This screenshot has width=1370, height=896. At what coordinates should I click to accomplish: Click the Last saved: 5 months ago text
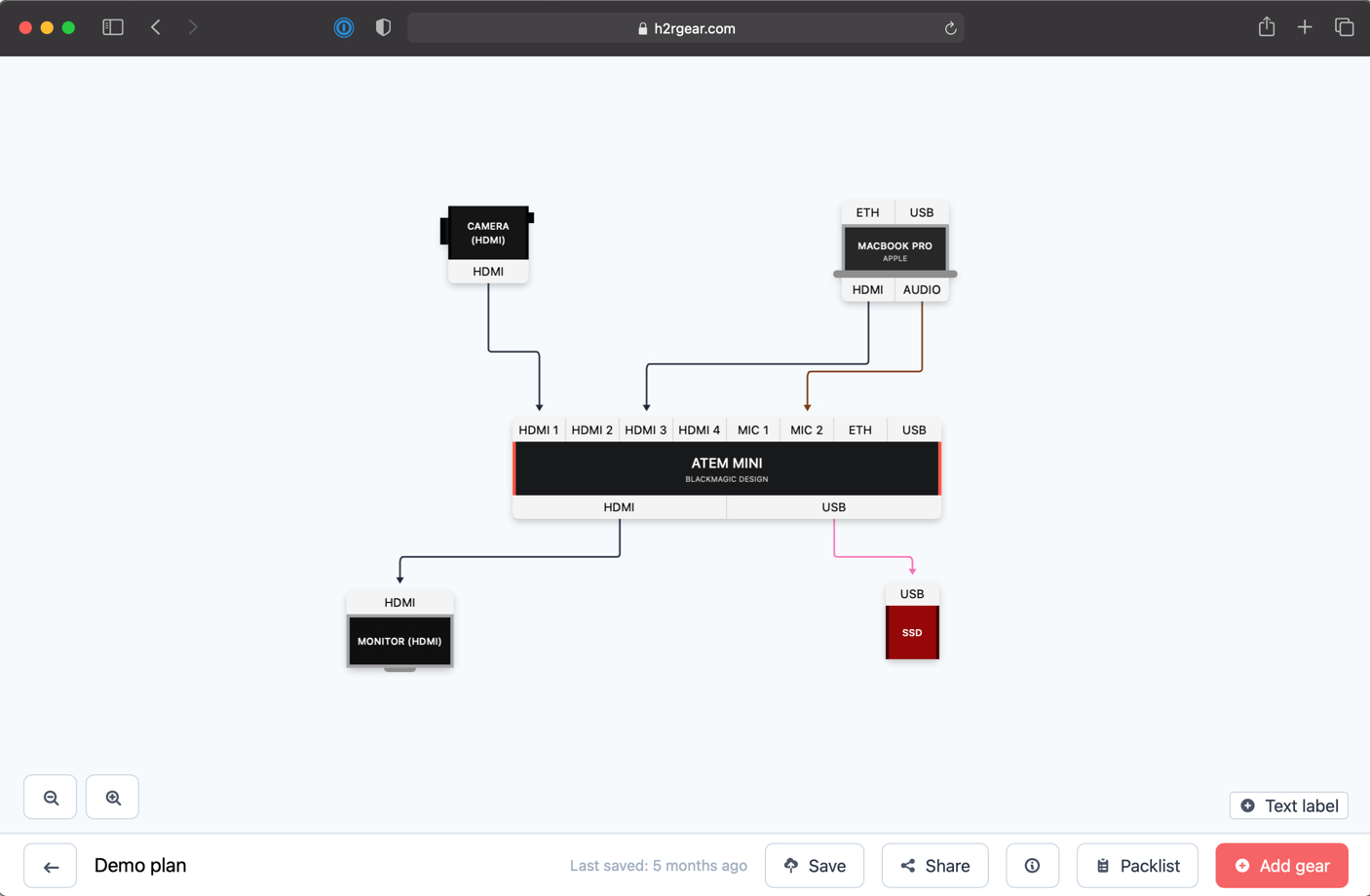[659, 866]
